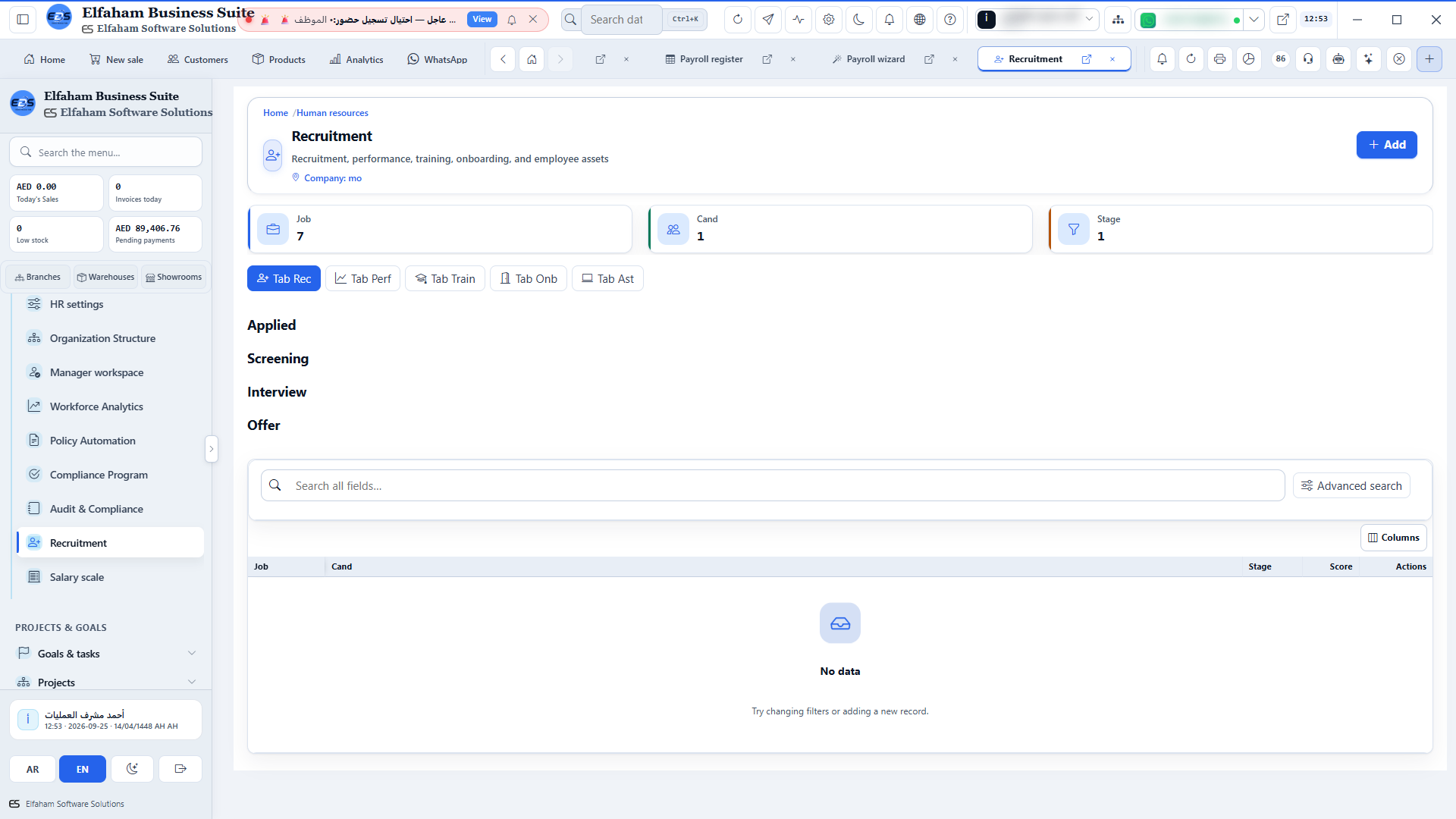
Task: Open the blurred company selector dropdown
Action: (1037, 20)
